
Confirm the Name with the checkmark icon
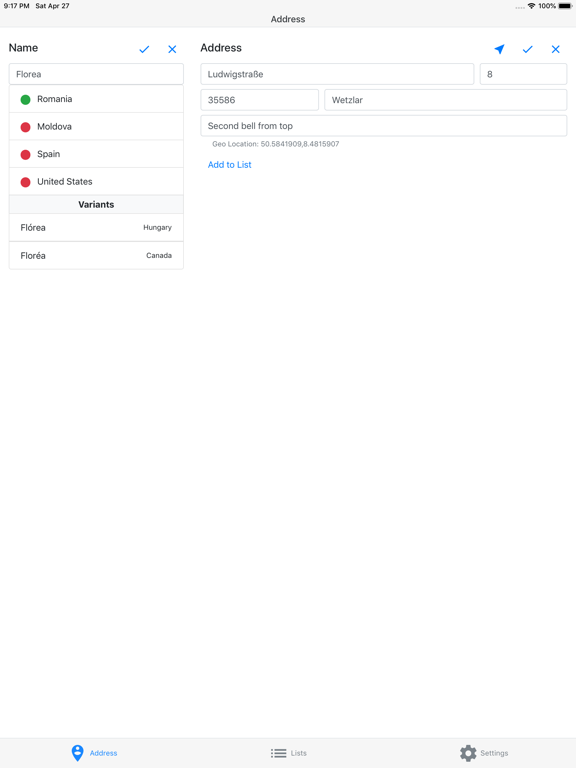(144, 49)
